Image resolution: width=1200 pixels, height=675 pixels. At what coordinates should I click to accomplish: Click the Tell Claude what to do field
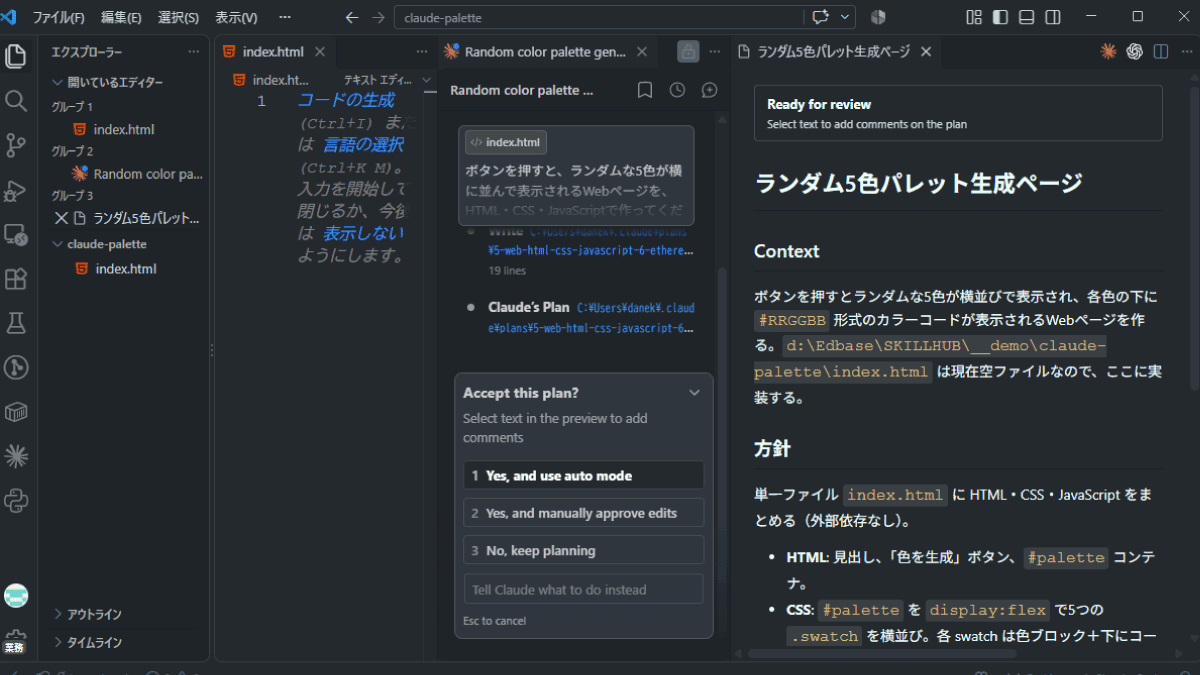(584, 590)
